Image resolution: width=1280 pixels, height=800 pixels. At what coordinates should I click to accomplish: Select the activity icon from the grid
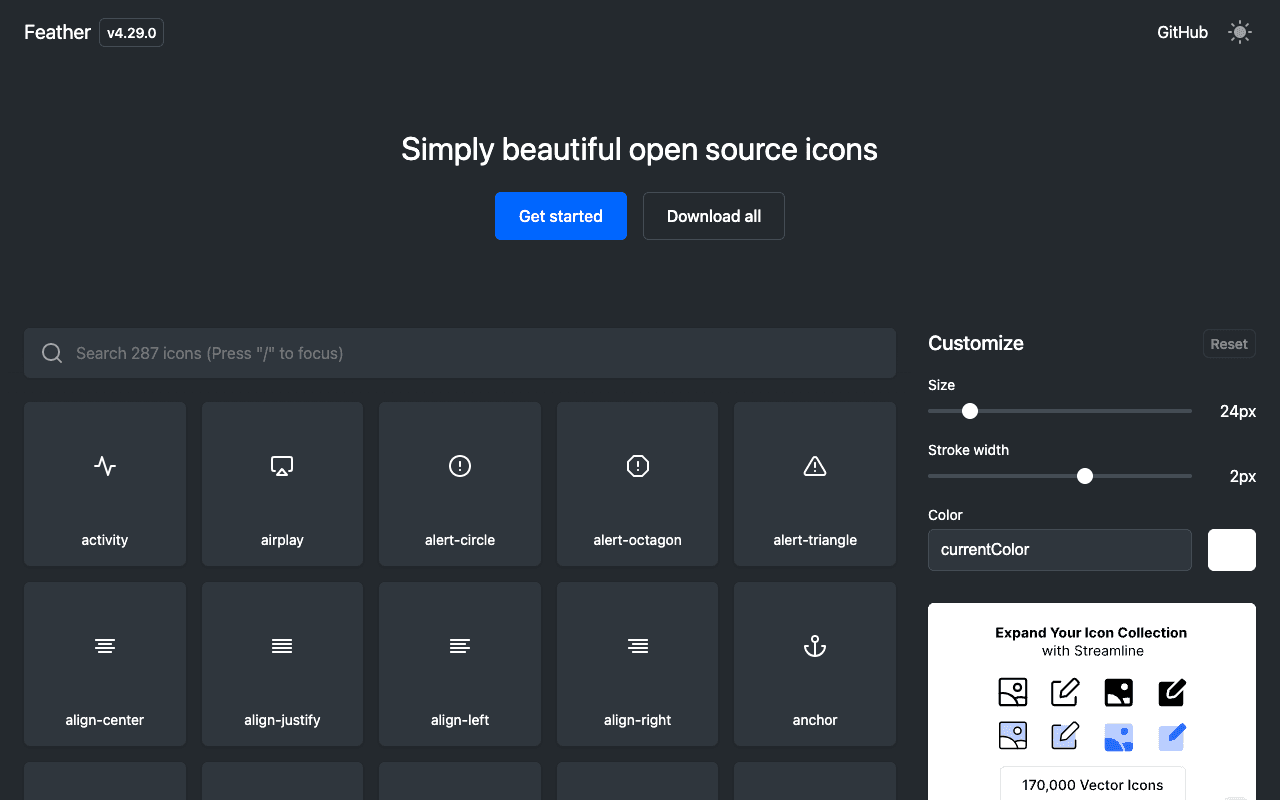click(x=104, y=484)
